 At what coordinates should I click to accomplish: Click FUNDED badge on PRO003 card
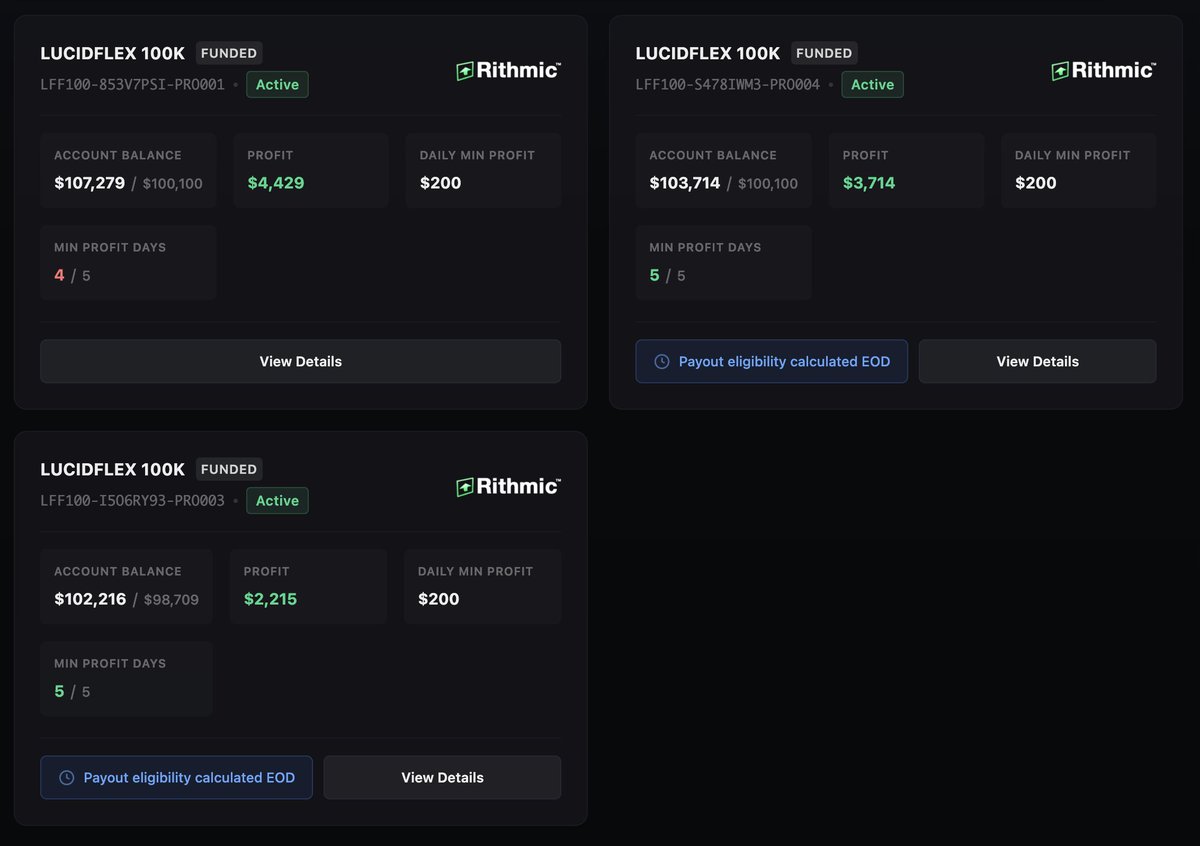(x=229, y=469)
